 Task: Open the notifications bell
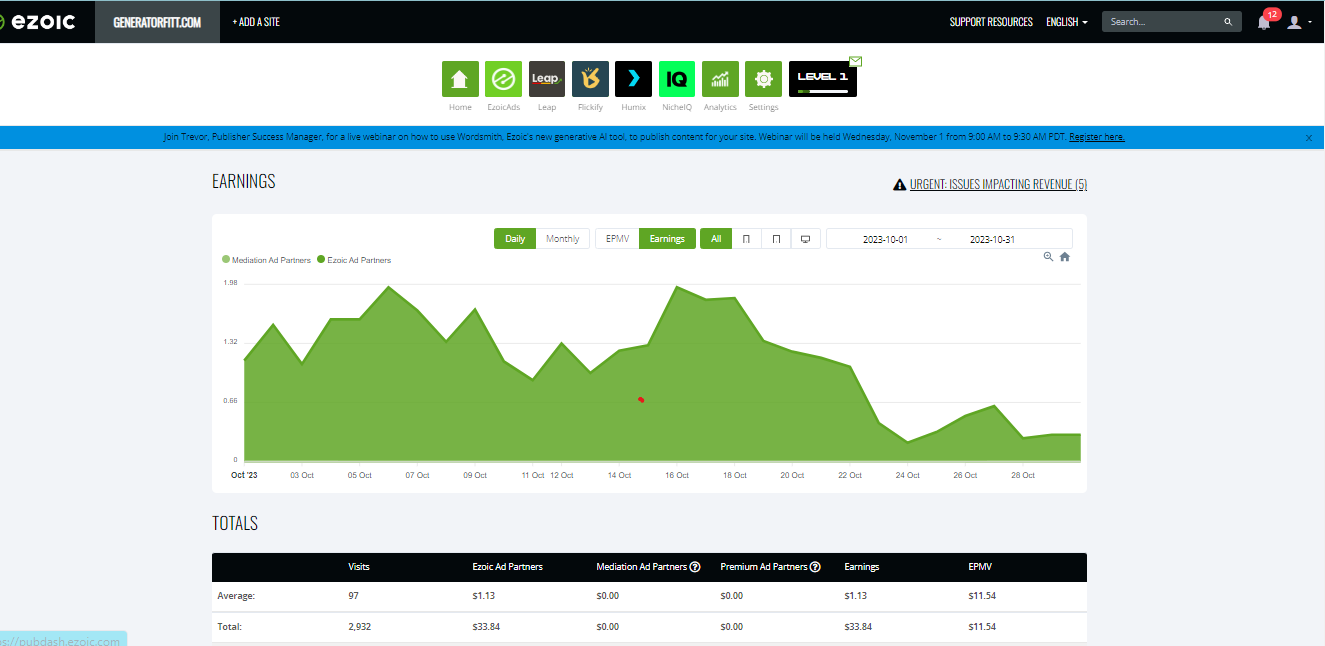click(x=1264, y=22)
